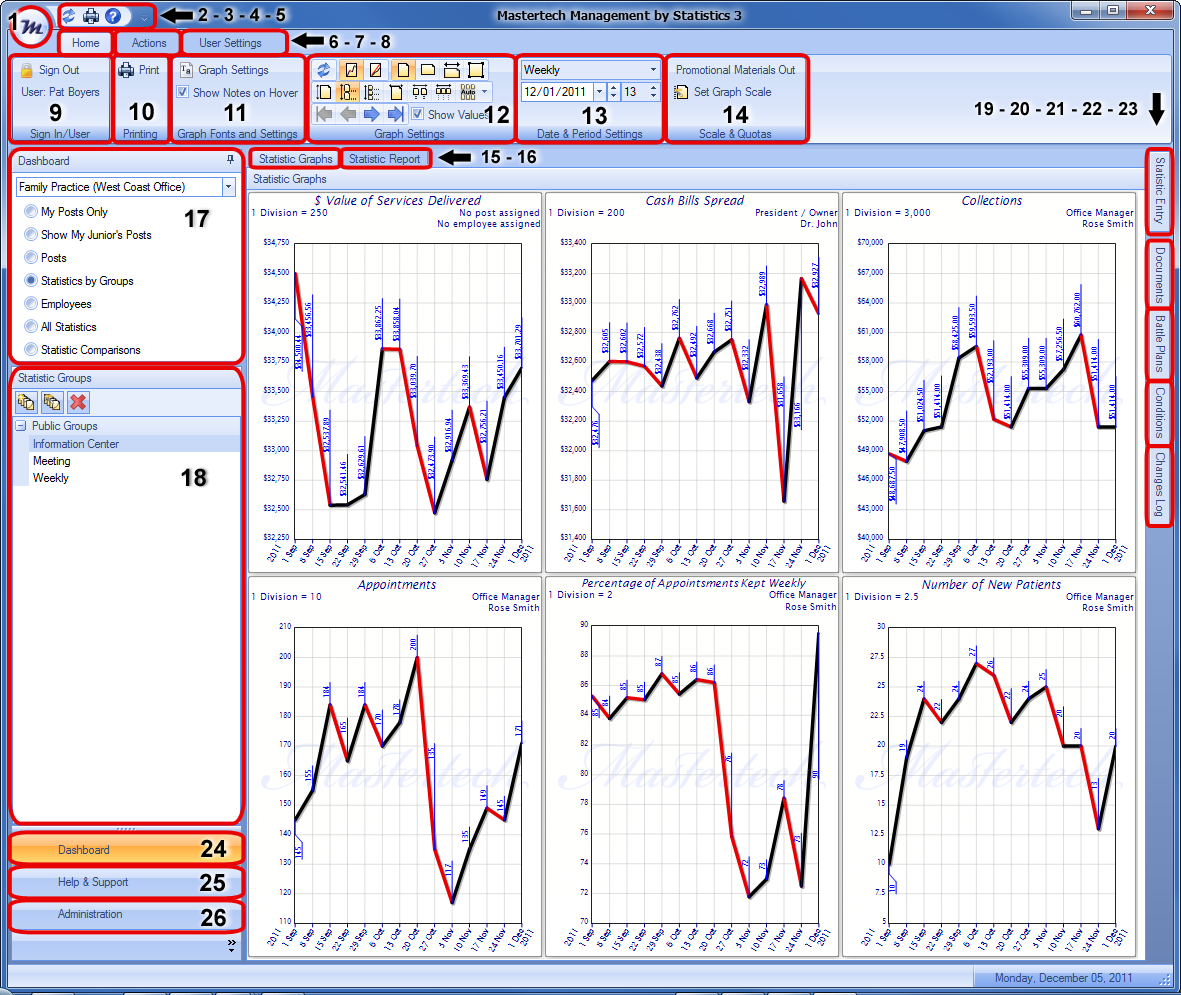Toggle the red-slash graph line icon
Image resolution: width=1181 pixels, height=995 pixels.
(x=376, y=70)
